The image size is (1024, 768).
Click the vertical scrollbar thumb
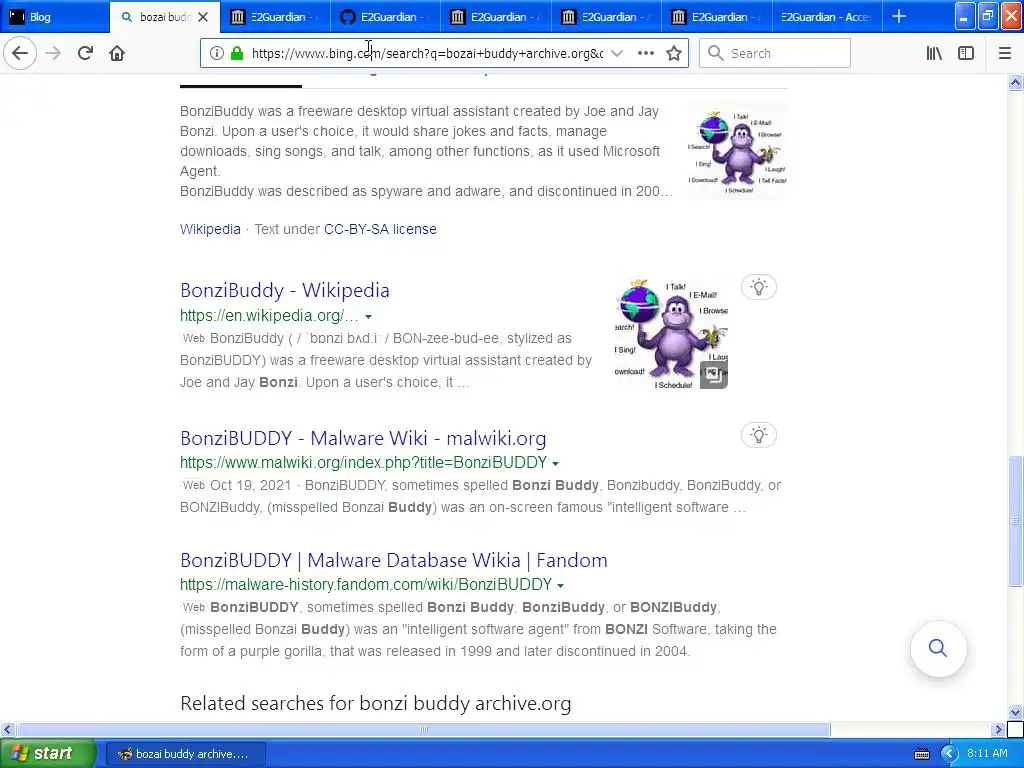click(x=1016, y=520)
